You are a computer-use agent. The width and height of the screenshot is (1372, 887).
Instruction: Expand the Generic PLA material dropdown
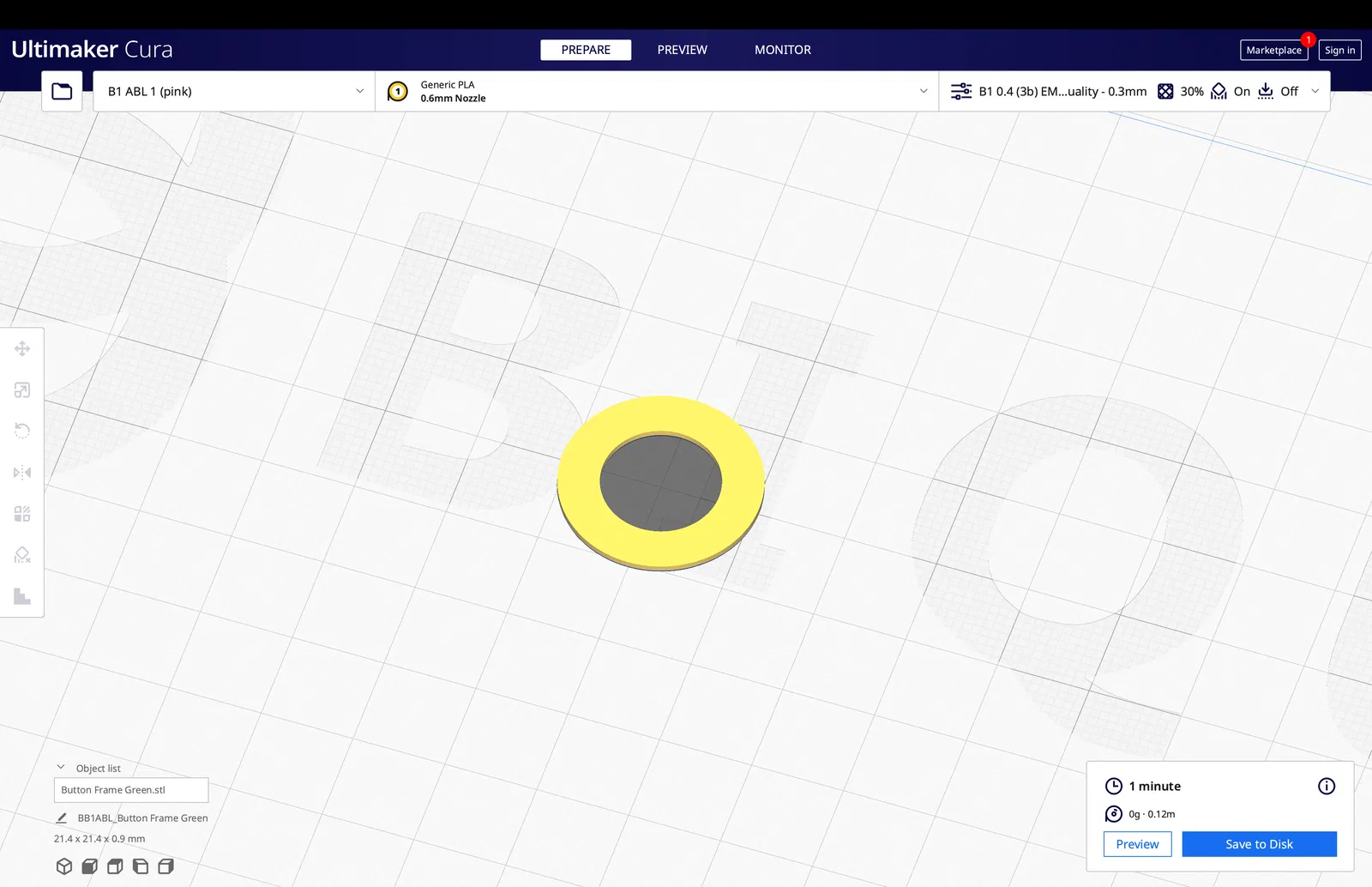coord(657,91)
